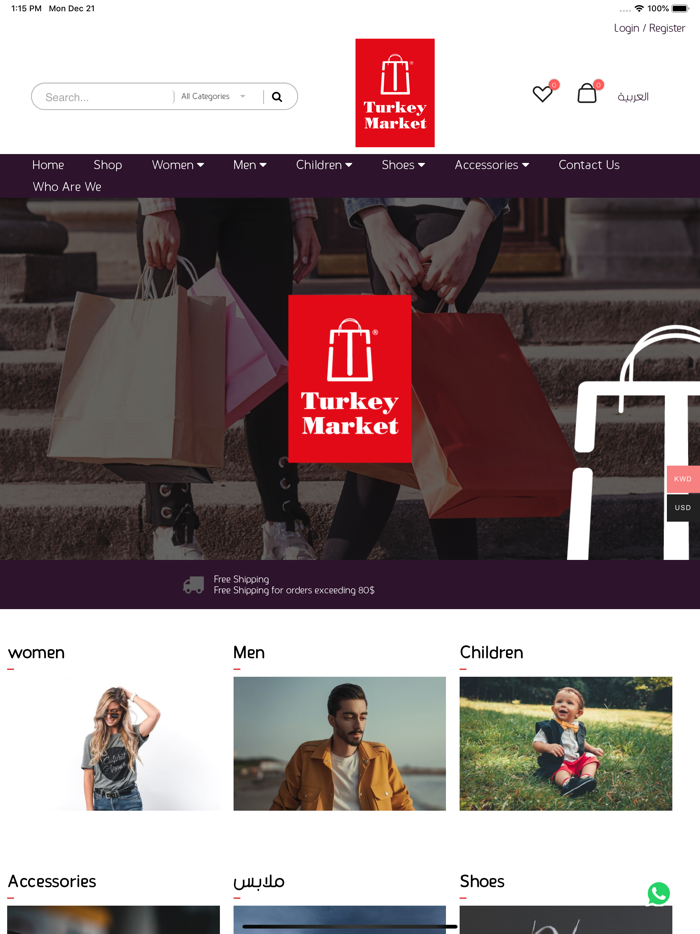The image size is (700, 934).
Task: Switch currency to KWD
Action: (683, 479)
